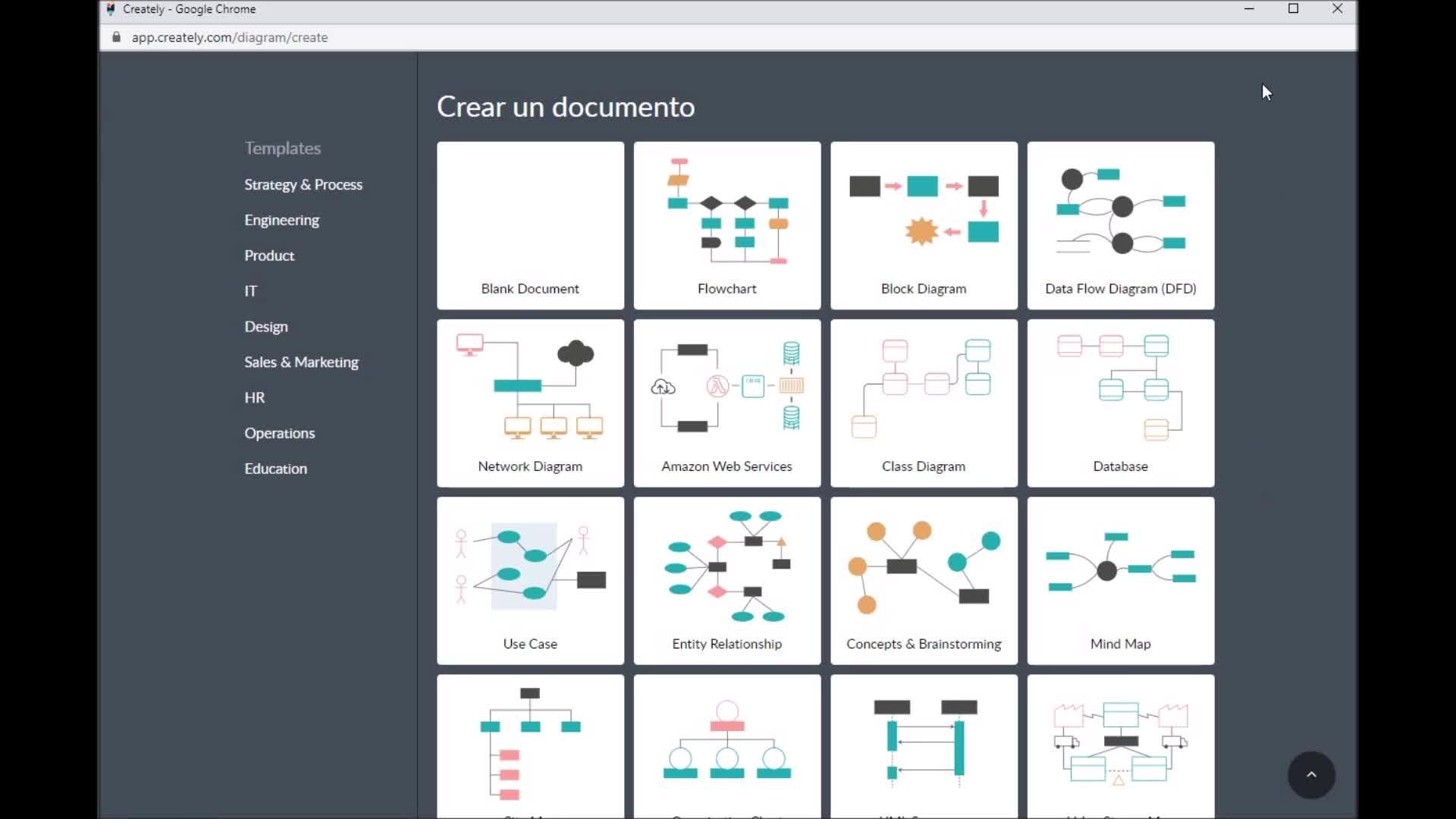Select the Engineering templates category
Viewport: 1456px width, 819px height.
[281, 220]
